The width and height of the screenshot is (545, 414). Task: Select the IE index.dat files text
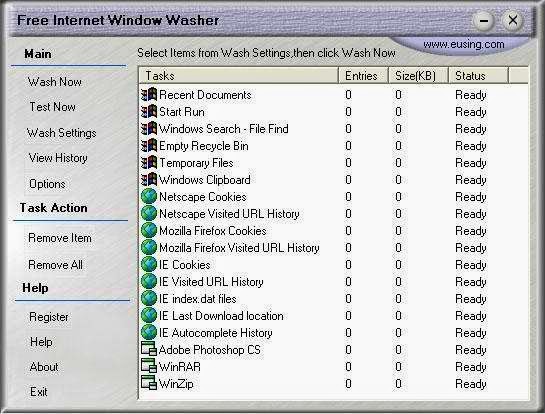pyautogui.click(x=197, y=299)
